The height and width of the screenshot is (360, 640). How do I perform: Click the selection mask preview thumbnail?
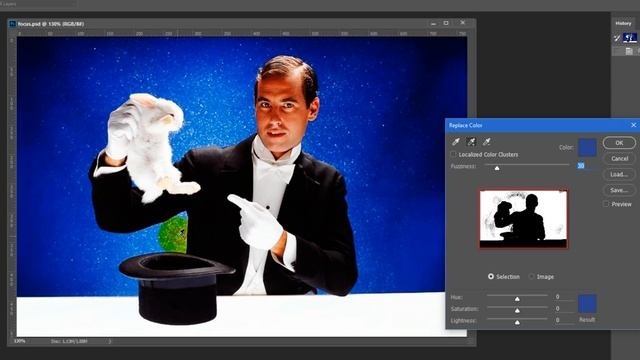click(523, 219)
